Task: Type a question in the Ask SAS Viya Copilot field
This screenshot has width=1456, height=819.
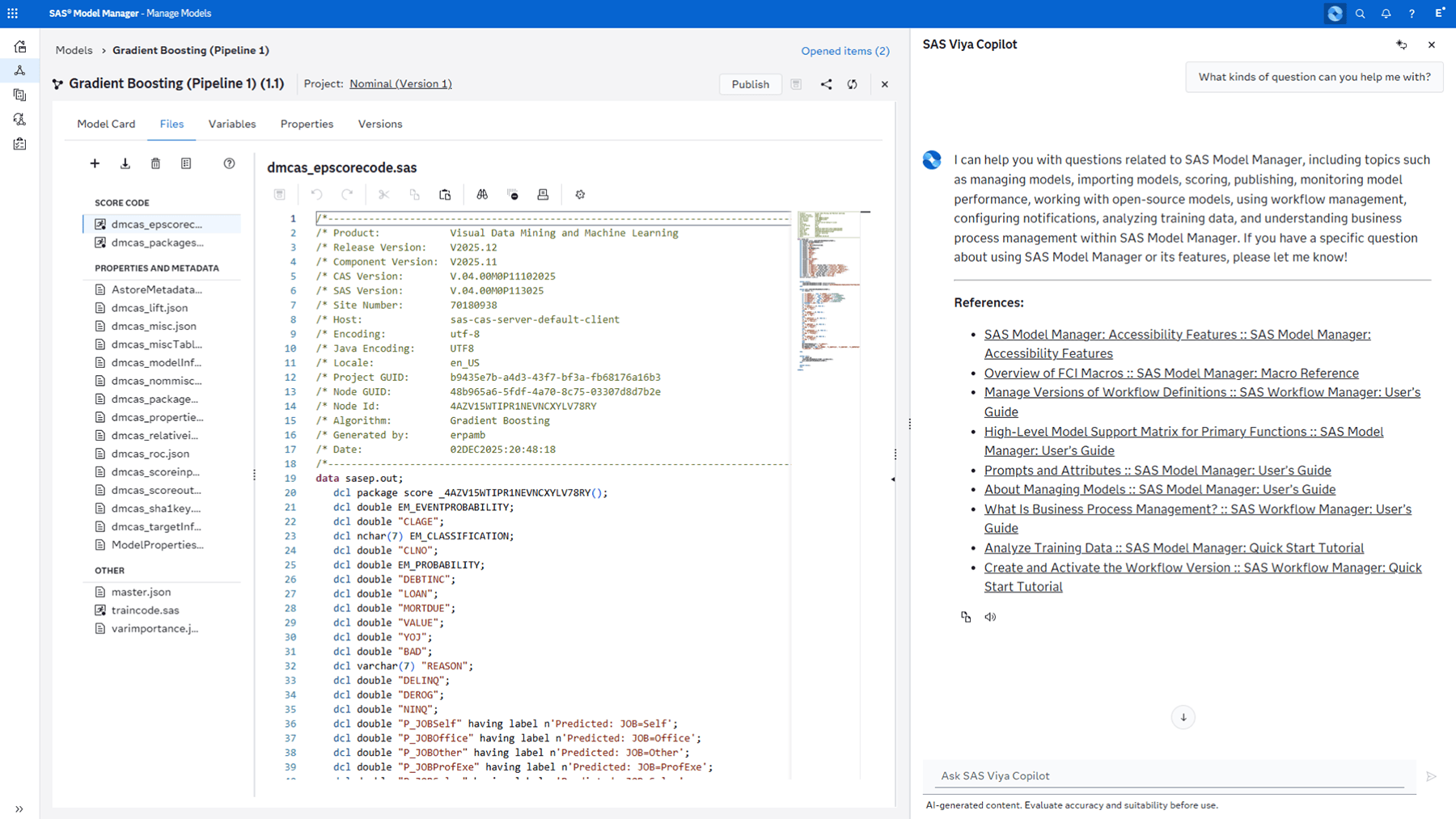Action: point(1165,775)
